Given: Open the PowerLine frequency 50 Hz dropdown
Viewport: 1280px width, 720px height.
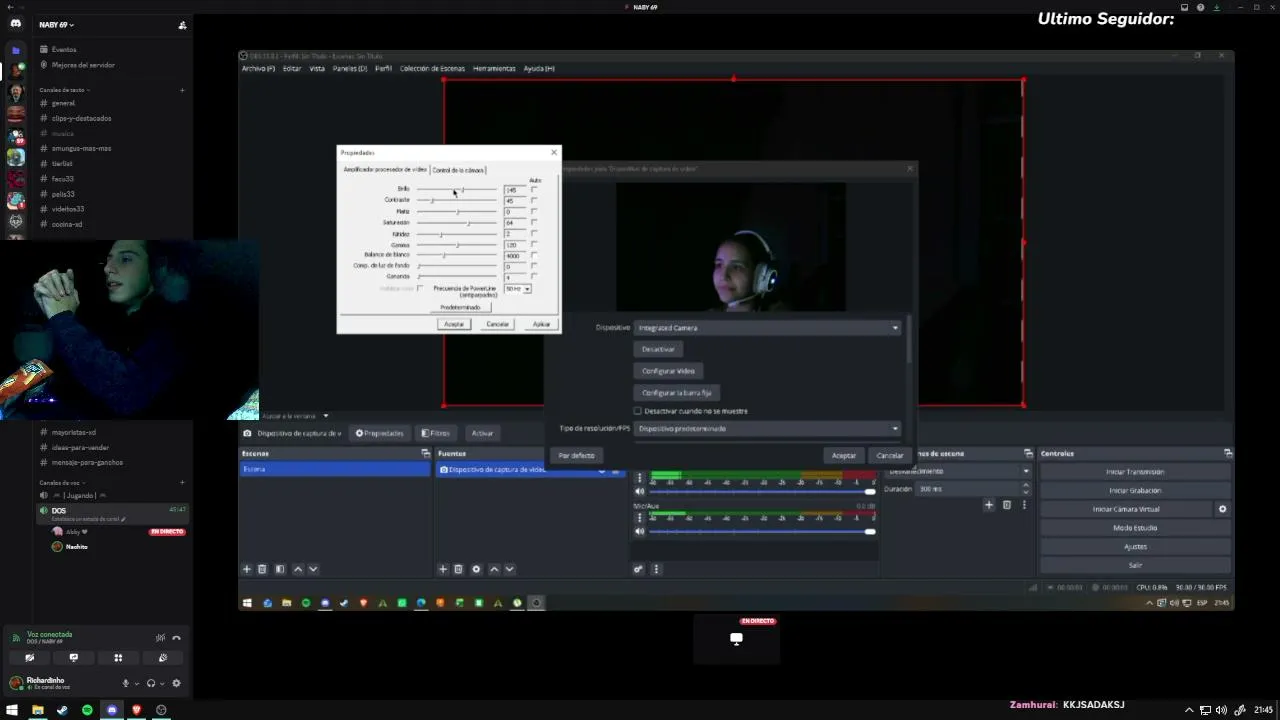Looking at the screenshot, I should [517, 289].
